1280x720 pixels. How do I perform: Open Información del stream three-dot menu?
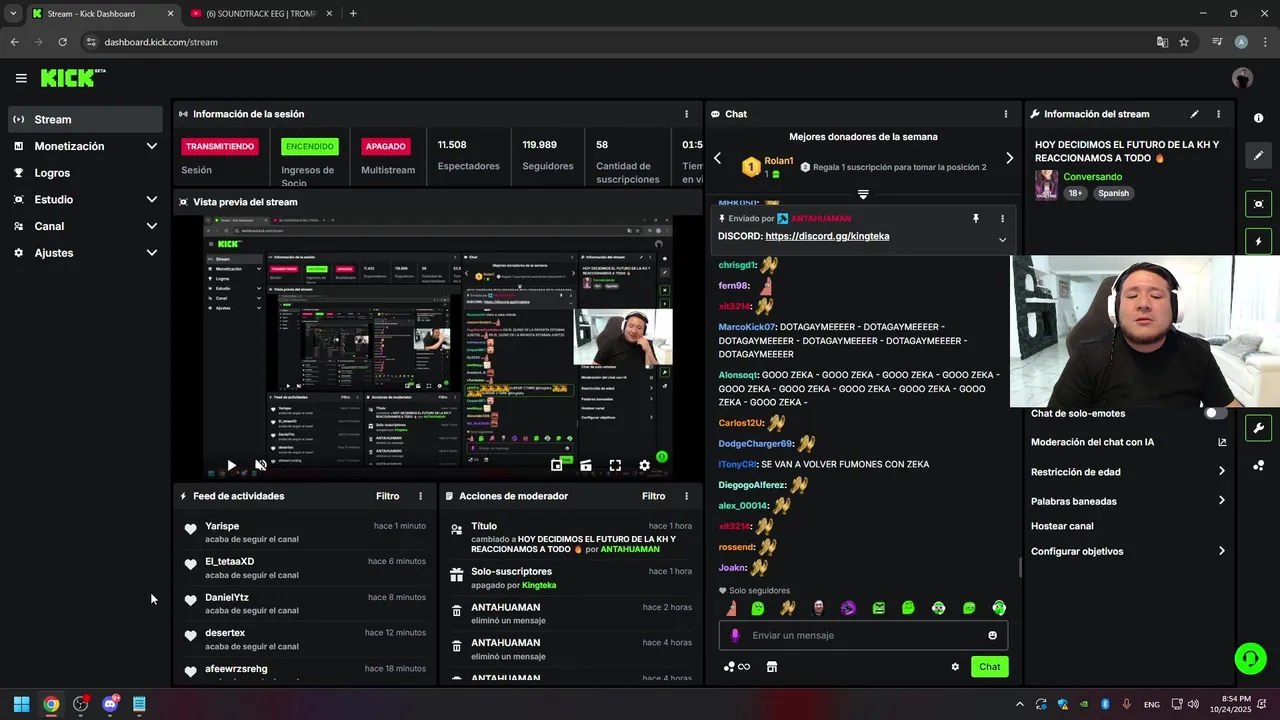pyautogui.click(x=1218, y=114)
